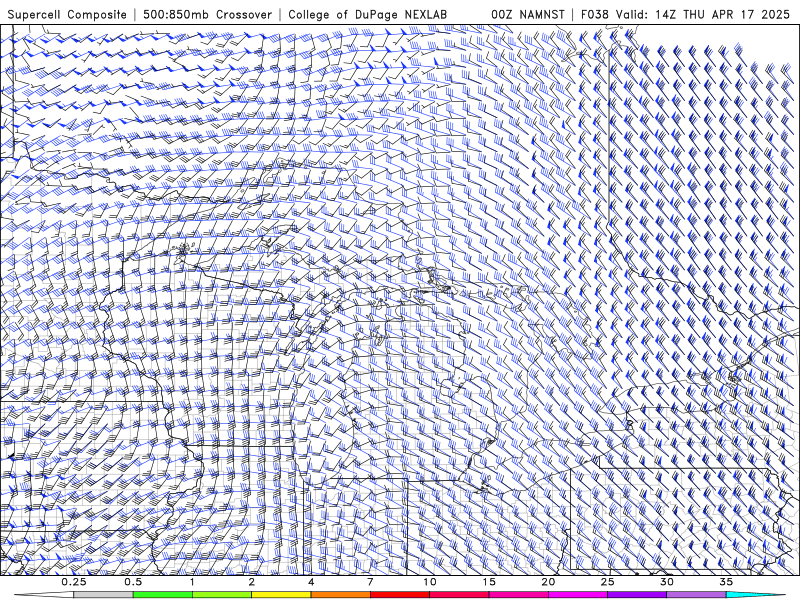Click the gray 0.25–0.5 color bar segment
The height and width of the screenshot is (600, 800).
[x=103, y=595]
